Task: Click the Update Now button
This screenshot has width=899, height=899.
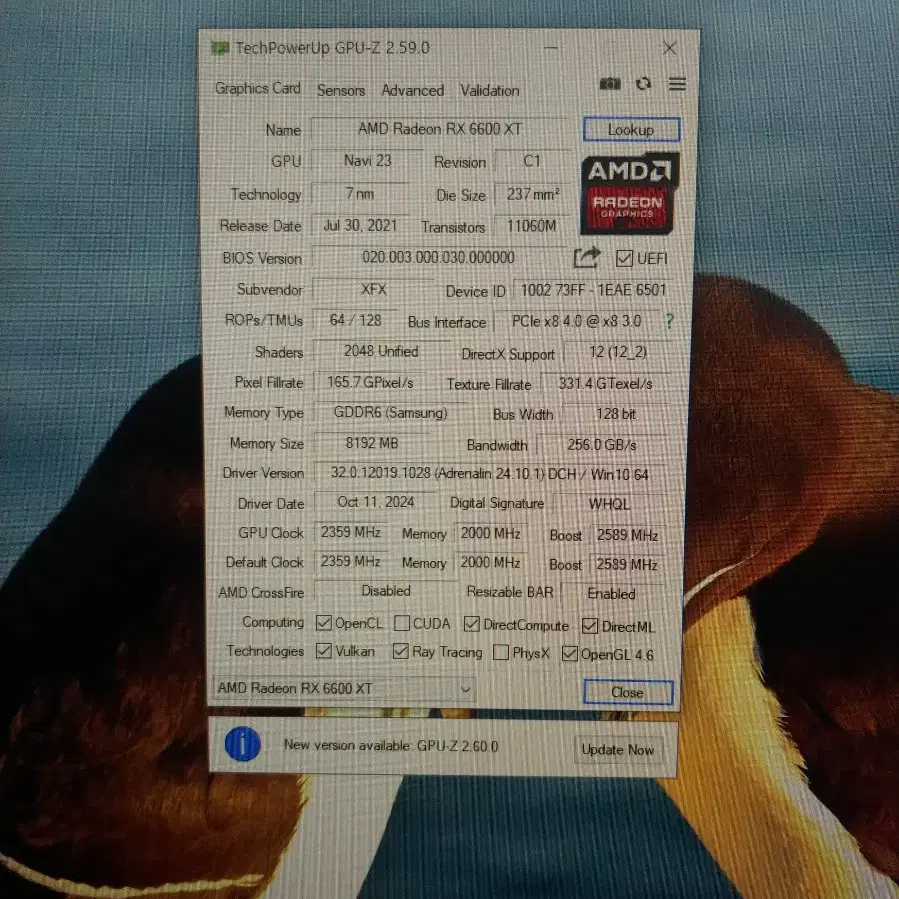Action: [x=617, y=749]
